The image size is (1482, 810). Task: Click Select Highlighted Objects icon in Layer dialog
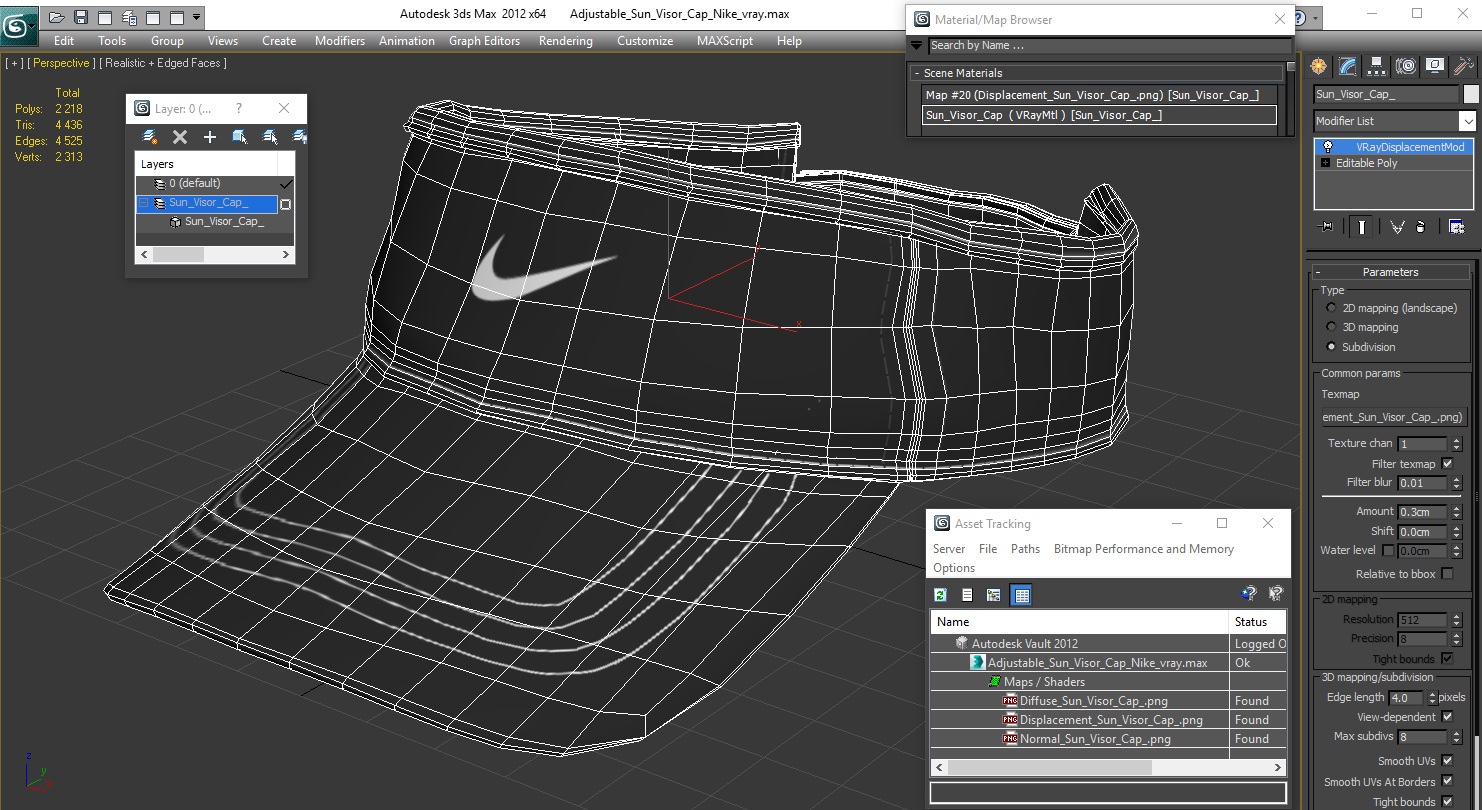coord(240,137)
